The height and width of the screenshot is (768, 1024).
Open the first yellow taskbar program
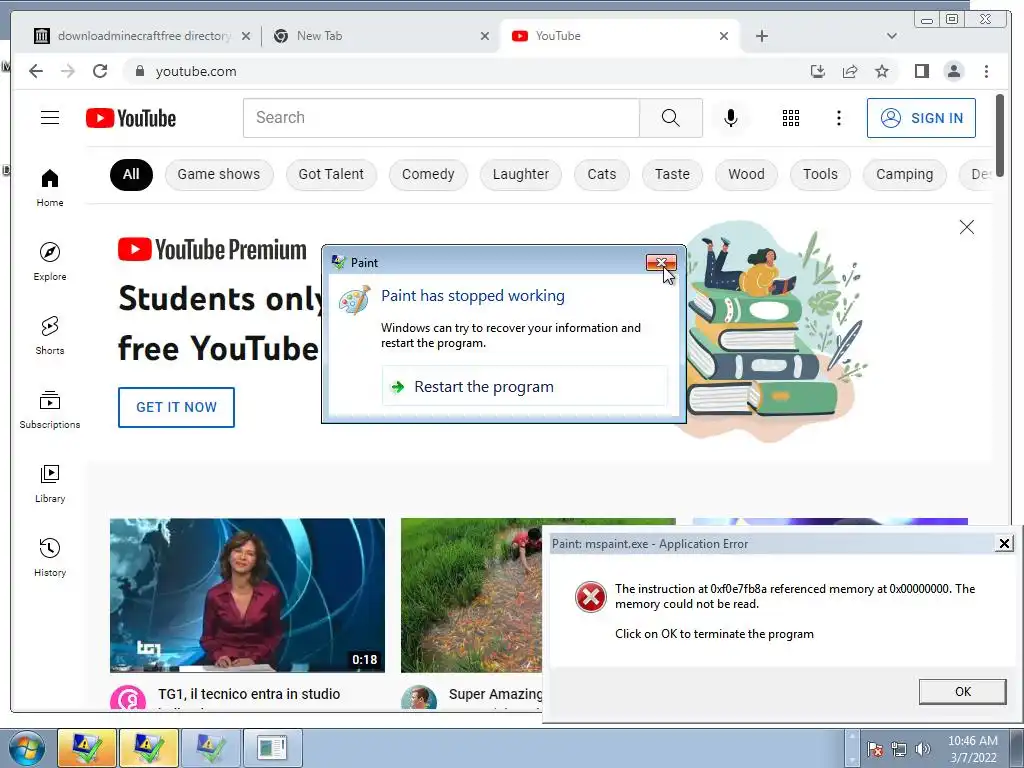click(87, 748)
